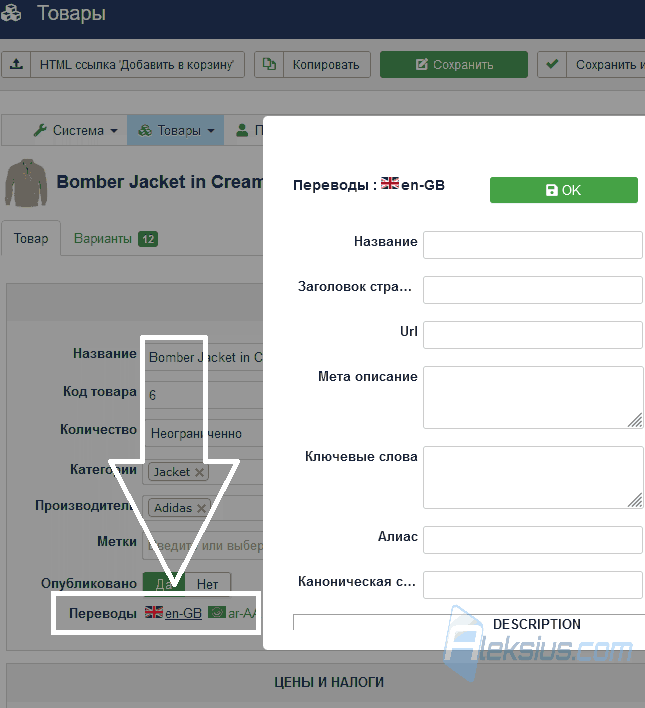Click the Количество field
This screenshot has height=708, width=645.
[203, 433]
